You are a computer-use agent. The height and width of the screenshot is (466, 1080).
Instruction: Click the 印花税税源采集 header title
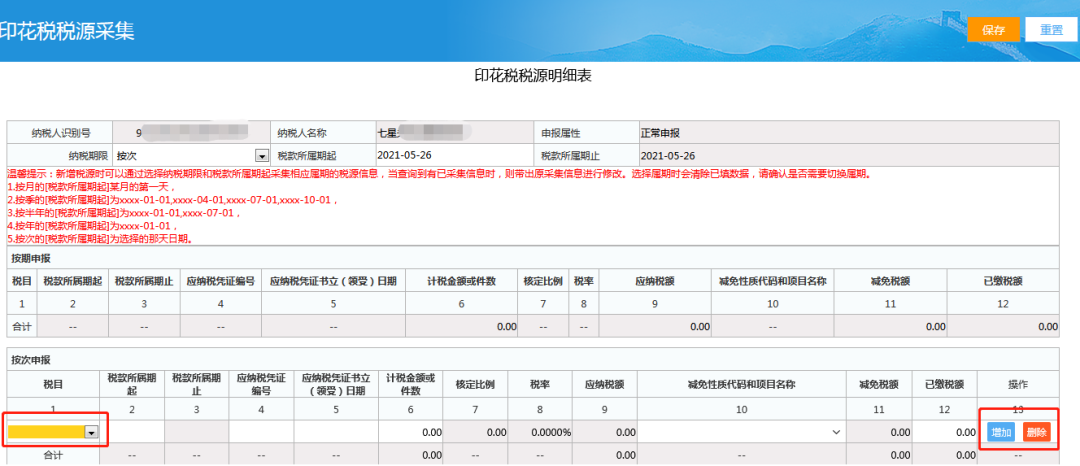click(67, 31)
